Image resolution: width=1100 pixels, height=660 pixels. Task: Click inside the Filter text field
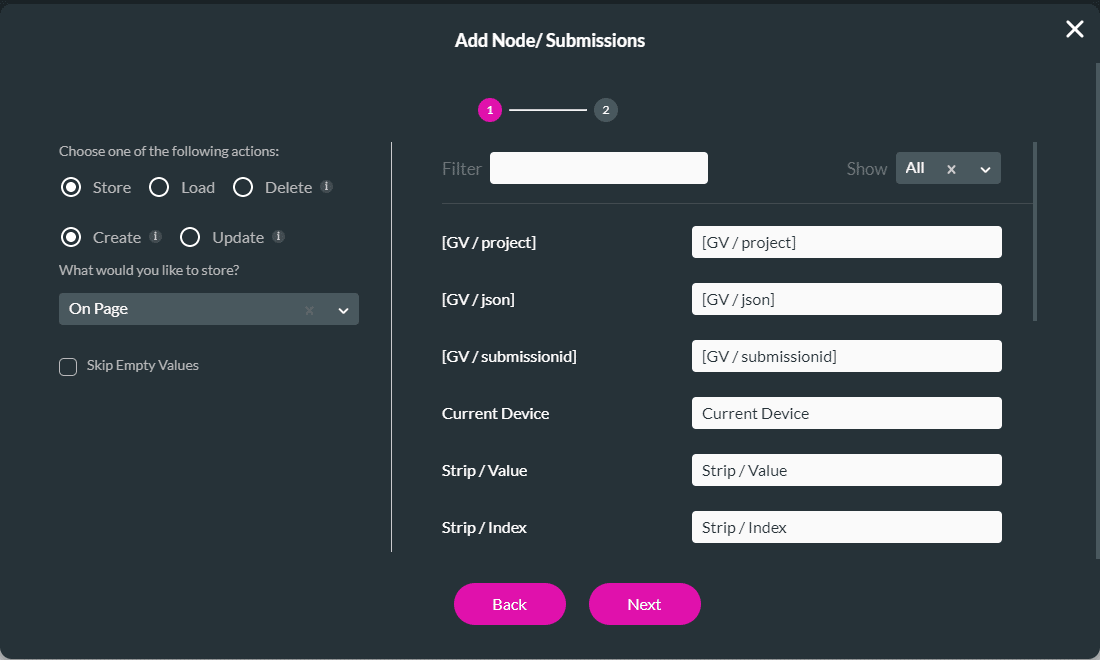click(x=598, y=167)
